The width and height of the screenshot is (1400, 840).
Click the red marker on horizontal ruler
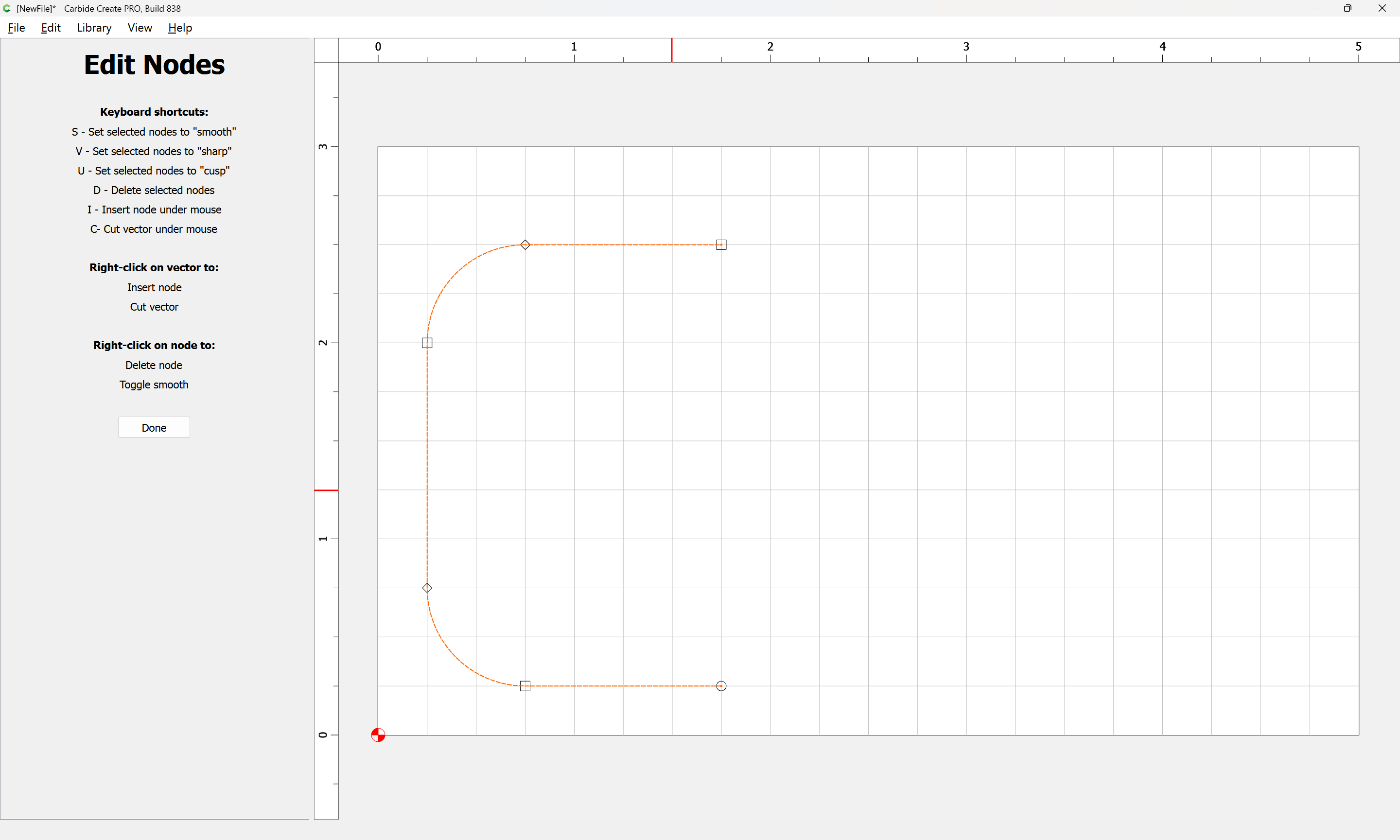(x=672, y=51)
